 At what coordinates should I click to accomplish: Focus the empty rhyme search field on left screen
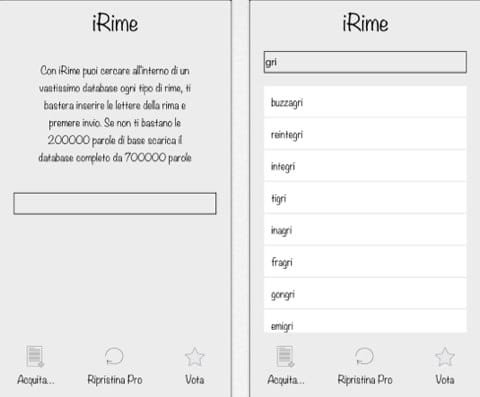tap(115, 203)
